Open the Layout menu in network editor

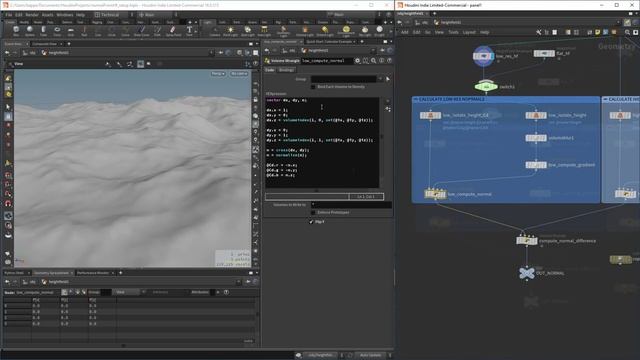coord(469,32)
